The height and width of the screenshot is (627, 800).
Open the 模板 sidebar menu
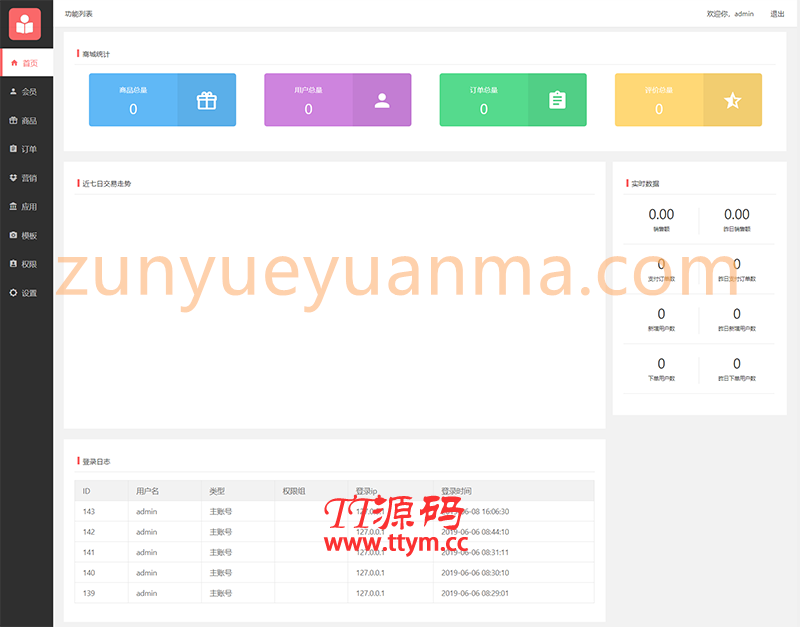pyautogui.click(x=27, y=235)
